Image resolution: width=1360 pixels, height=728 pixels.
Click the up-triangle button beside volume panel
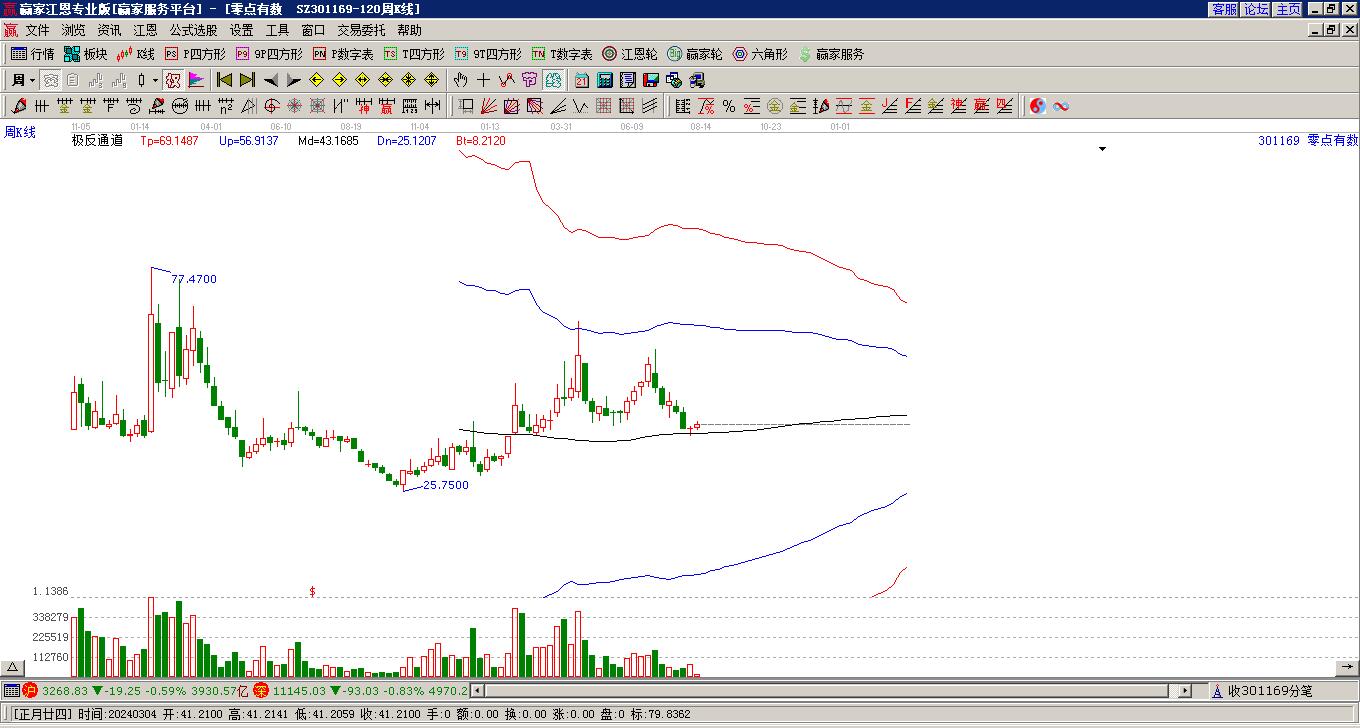(x=13, y=667)
